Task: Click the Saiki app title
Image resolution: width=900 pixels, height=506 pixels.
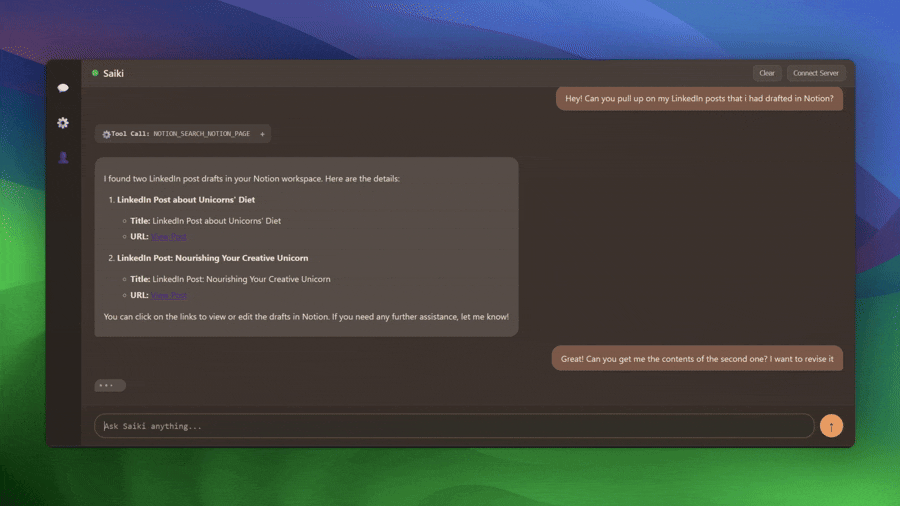Action: (x=113, y=73)
